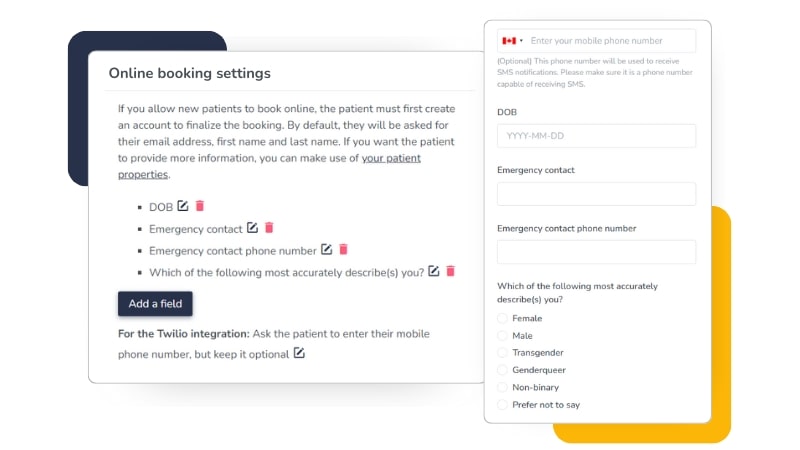Edit the gender description question field

(x=434, y=271)
